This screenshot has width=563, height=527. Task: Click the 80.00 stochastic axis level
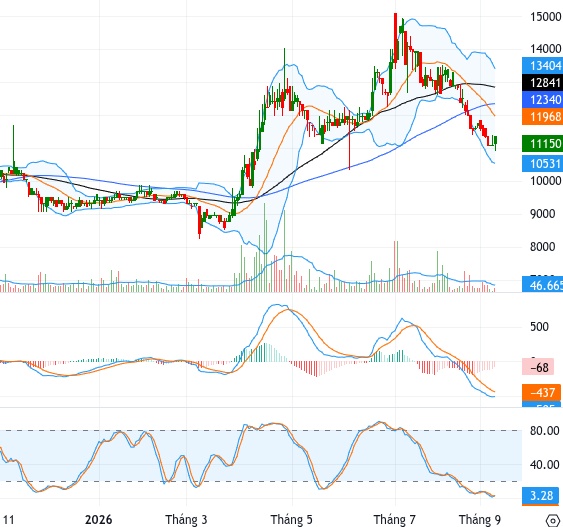click(544, 430)
